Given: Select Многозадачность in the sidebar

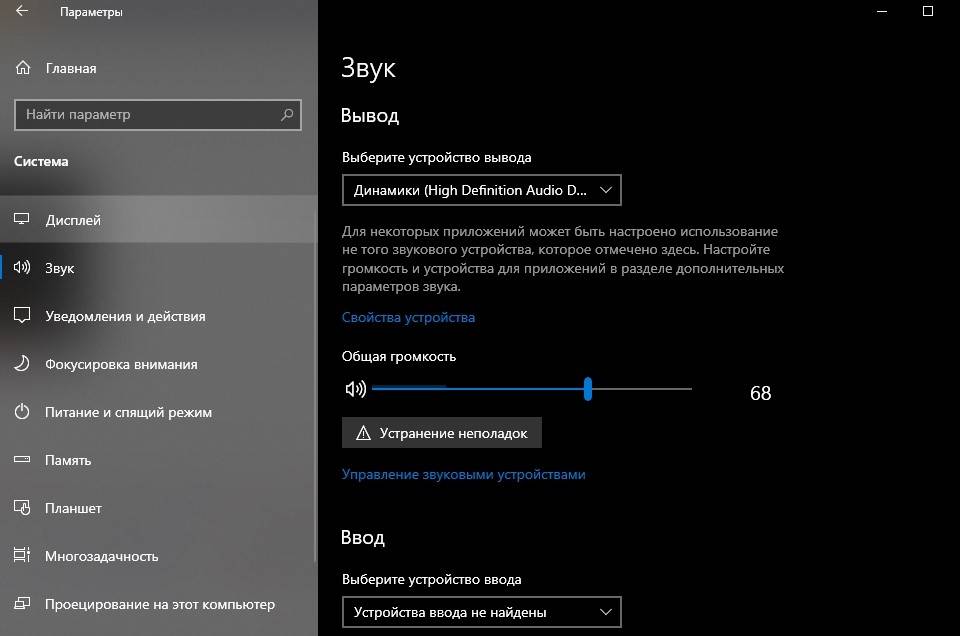Looking at the screenshot, I should [101, 556].
